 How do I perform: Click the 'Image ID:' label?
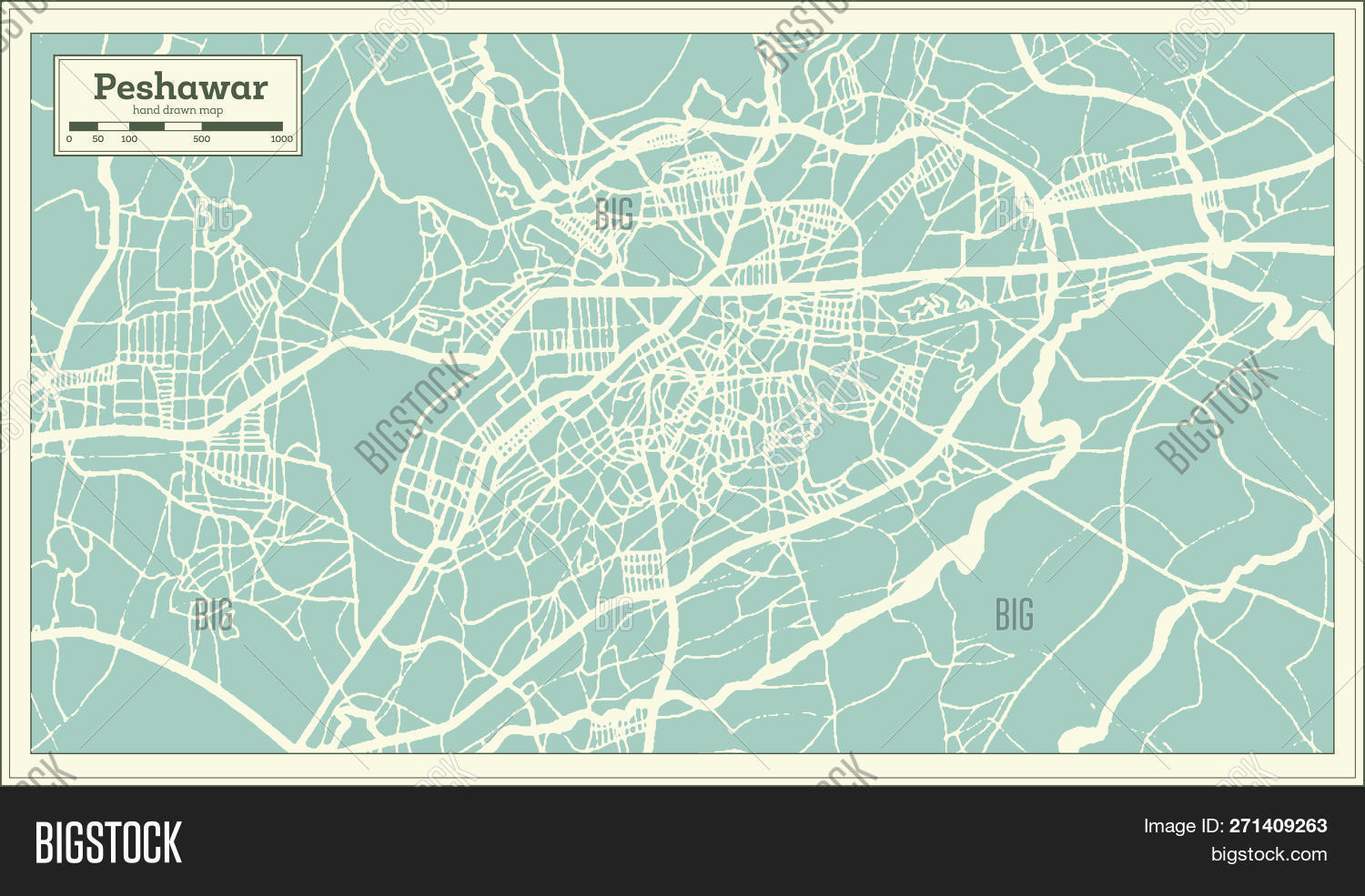point(1183,826)
